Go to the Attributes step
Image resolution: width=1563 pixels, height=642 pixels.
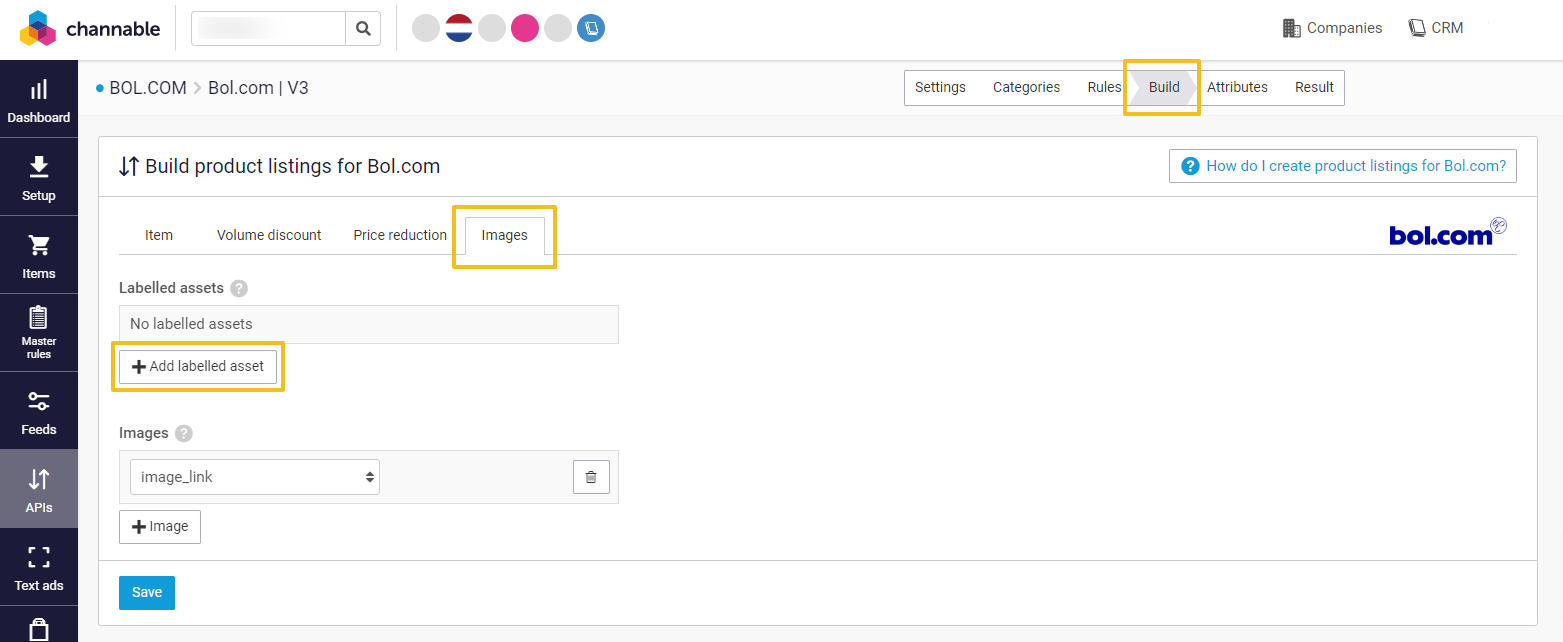(x=1237, y=87)
